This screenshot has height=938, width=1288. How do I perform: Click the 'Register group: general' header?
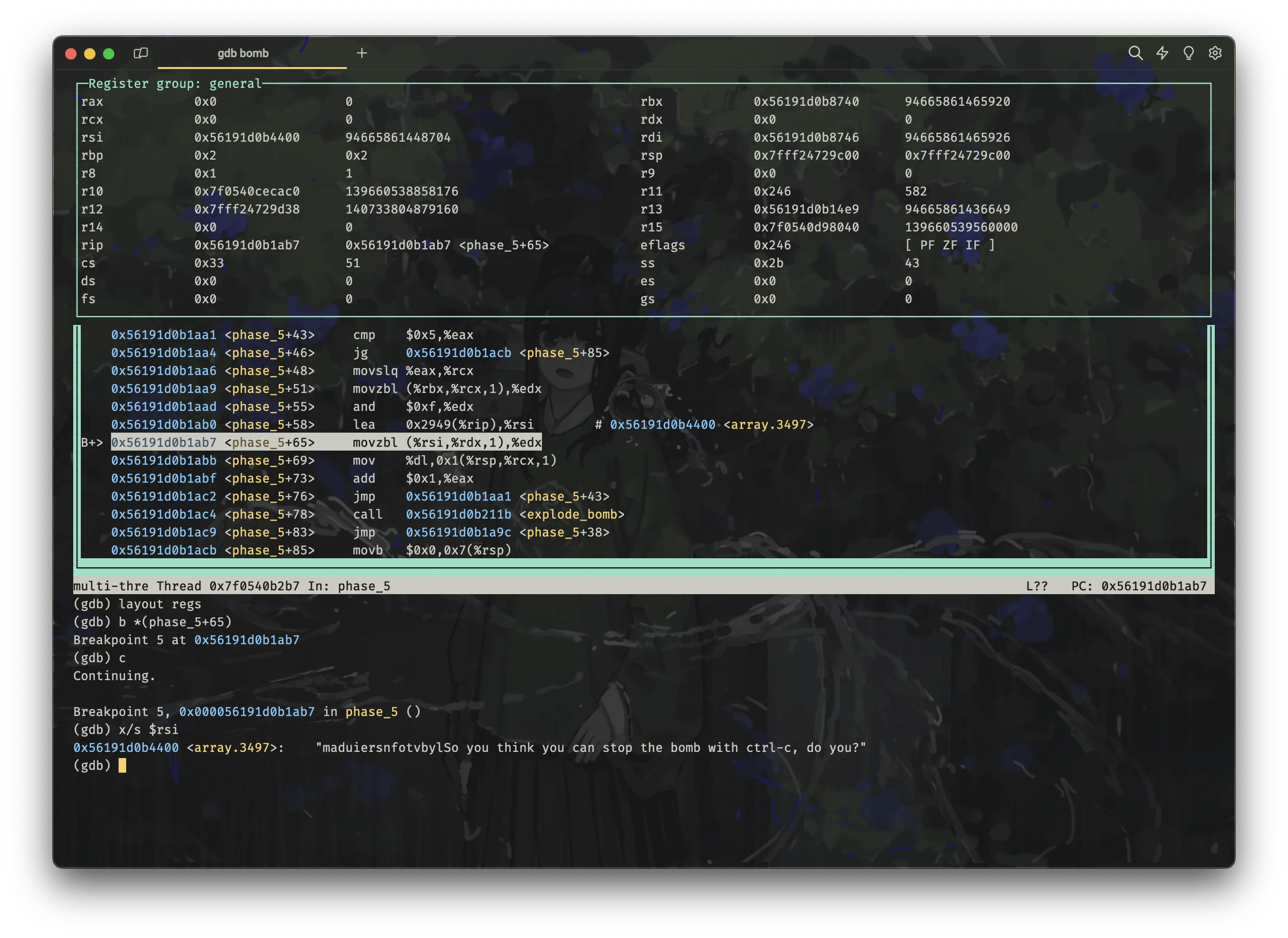pyautogui.click(x=174, y=84)
